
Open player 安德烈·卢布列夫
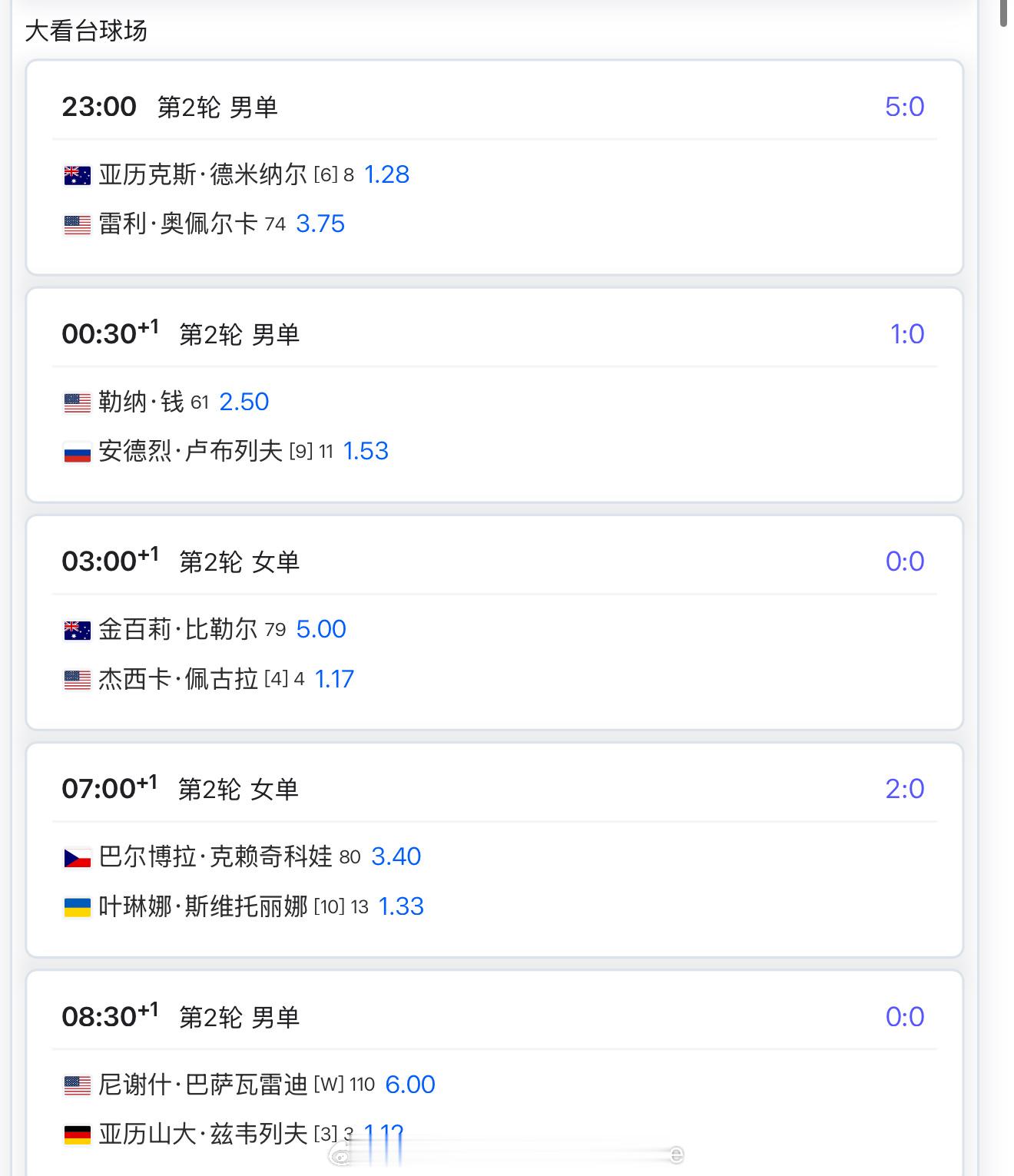pos(191,451)
